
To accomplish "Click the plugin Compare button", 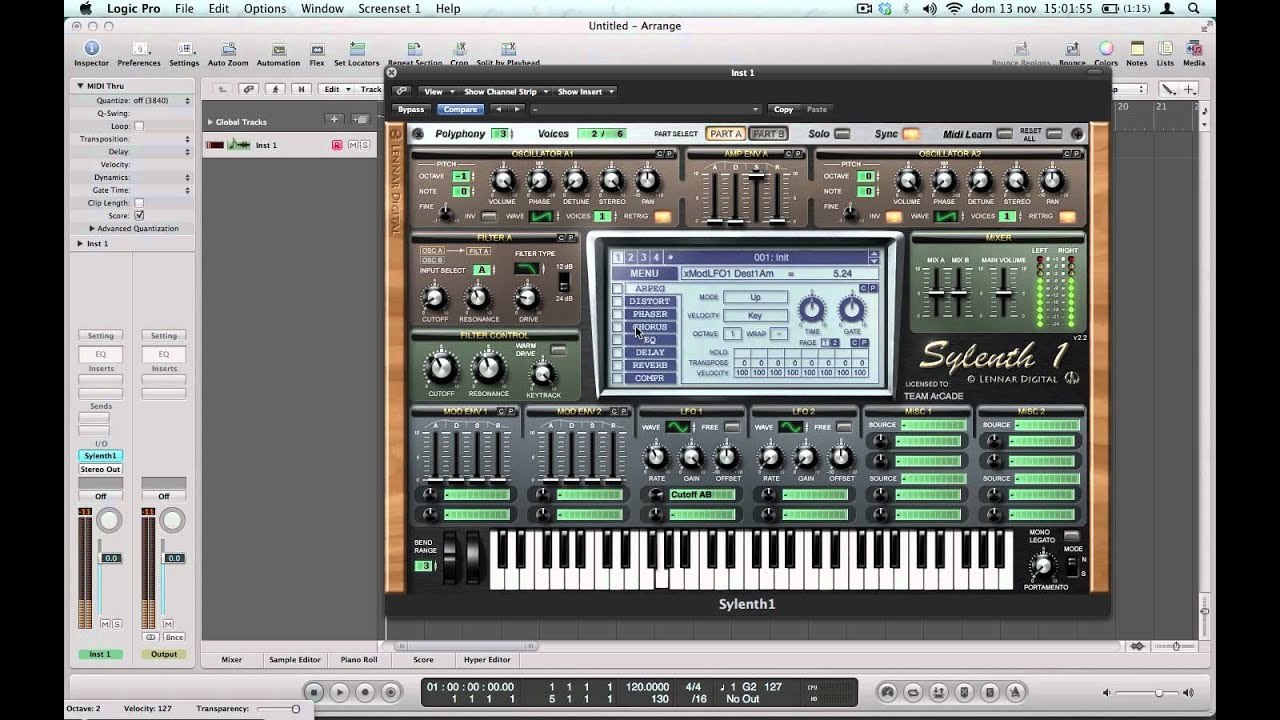I will 460,109.
